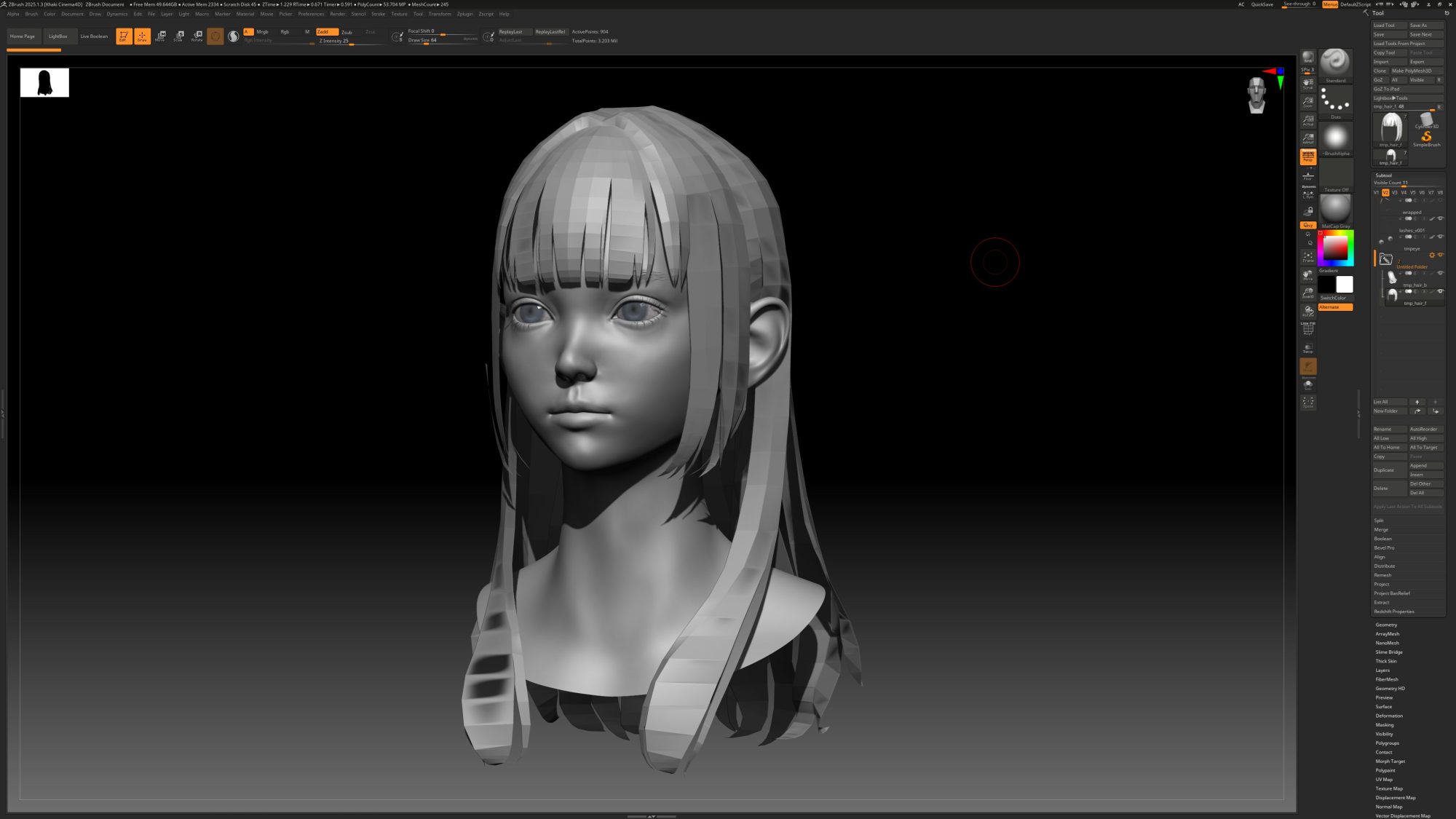Expand the Polygroups section
This screenshot has height=819, width=1456.
[1387, 743]
